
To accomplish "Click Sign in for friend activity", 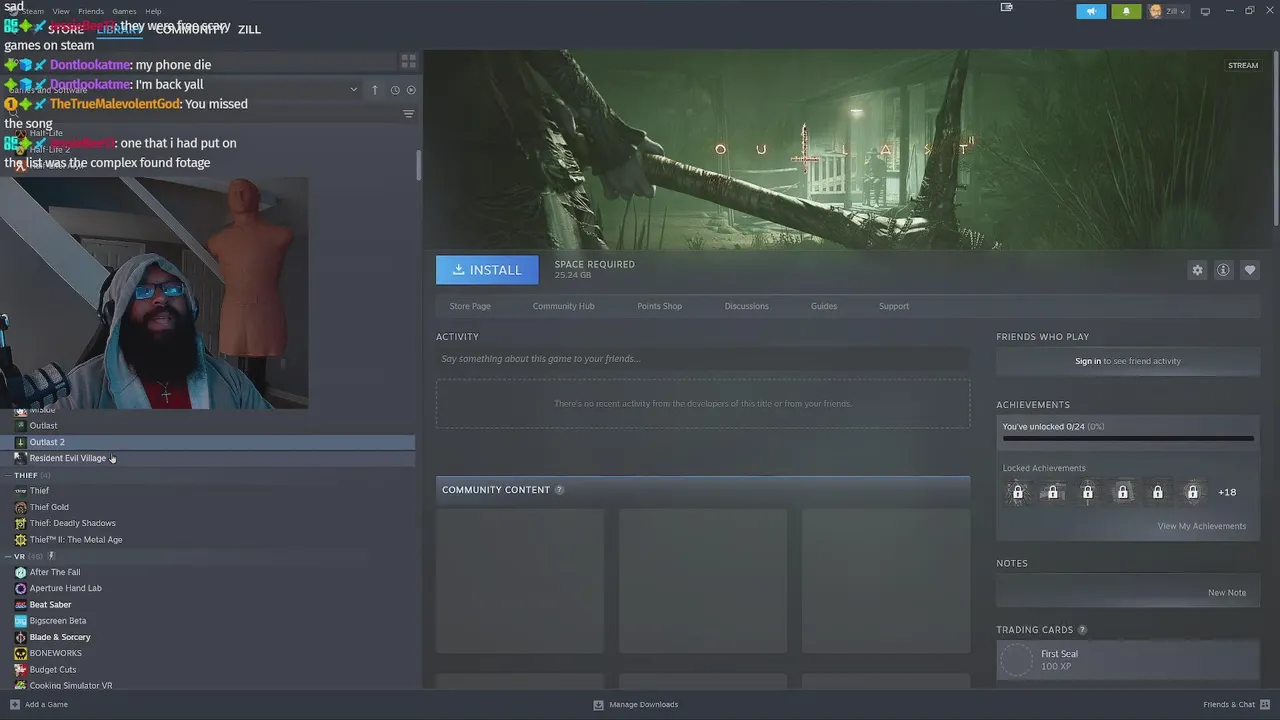I will click(x=1088, y=361).
